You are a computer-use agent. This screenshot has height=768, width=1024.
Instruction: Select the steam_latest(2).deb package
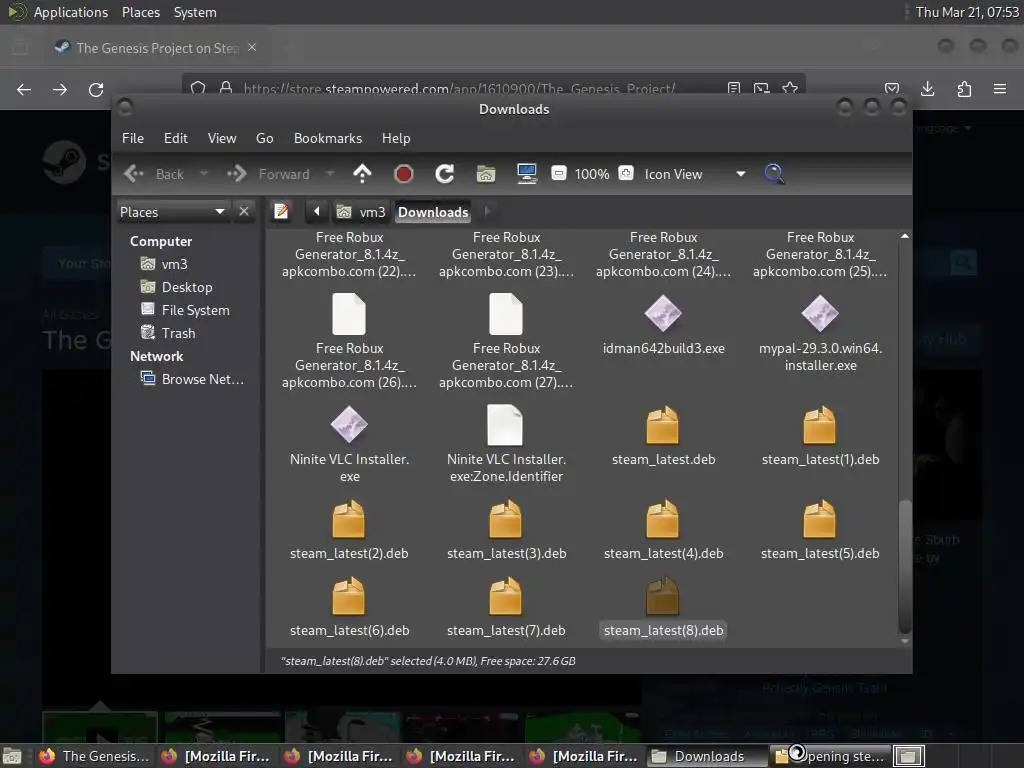coord(349,519)
